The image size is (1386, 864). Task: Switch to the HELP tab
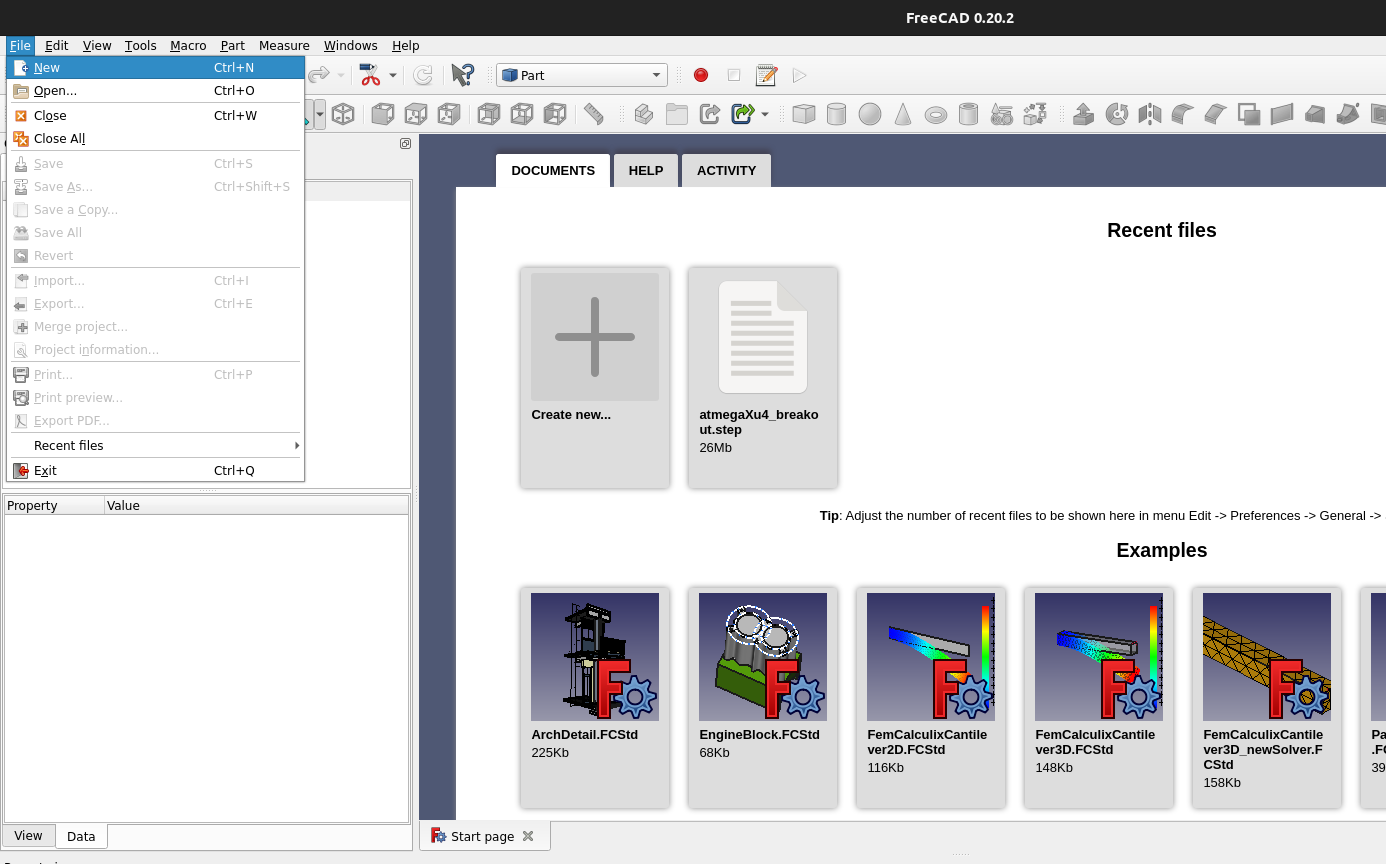pyautogui.click(x=646, y=170)
